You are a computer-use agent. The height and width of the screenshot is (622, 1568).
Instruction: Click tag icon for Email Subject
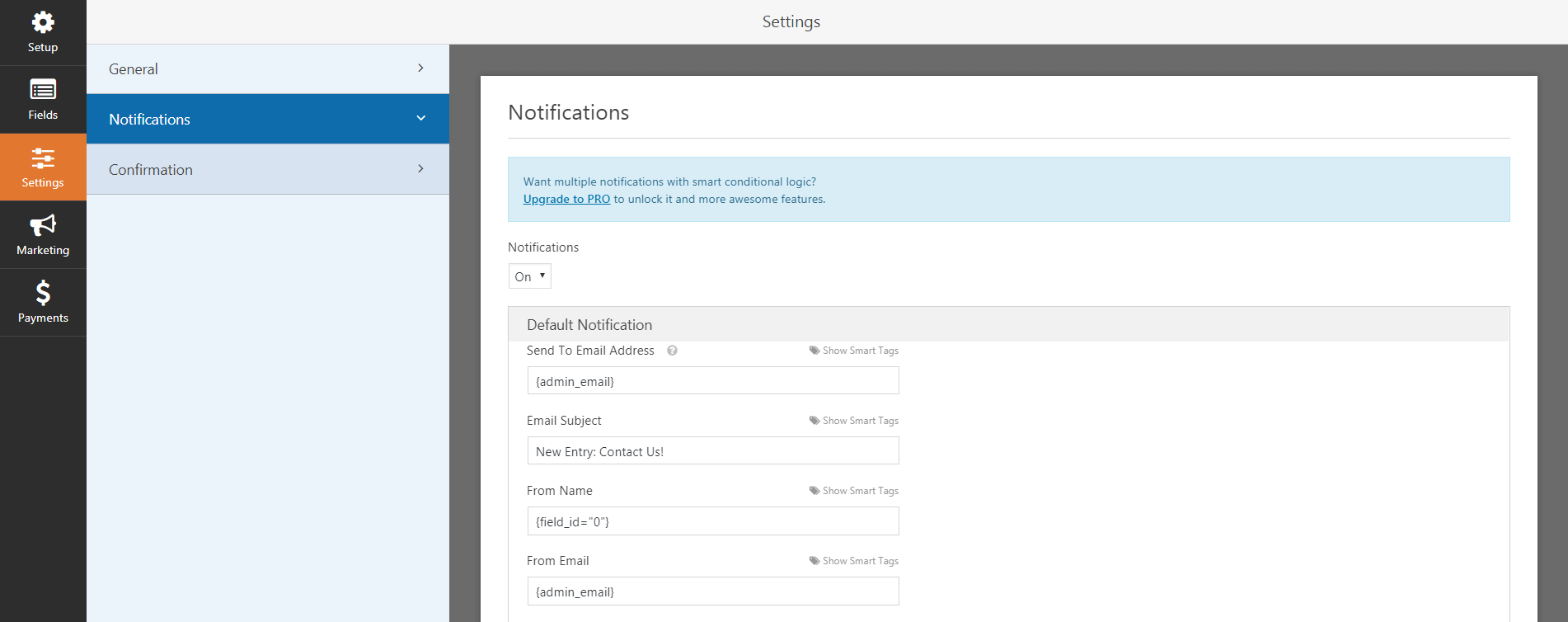click(815, 421)
